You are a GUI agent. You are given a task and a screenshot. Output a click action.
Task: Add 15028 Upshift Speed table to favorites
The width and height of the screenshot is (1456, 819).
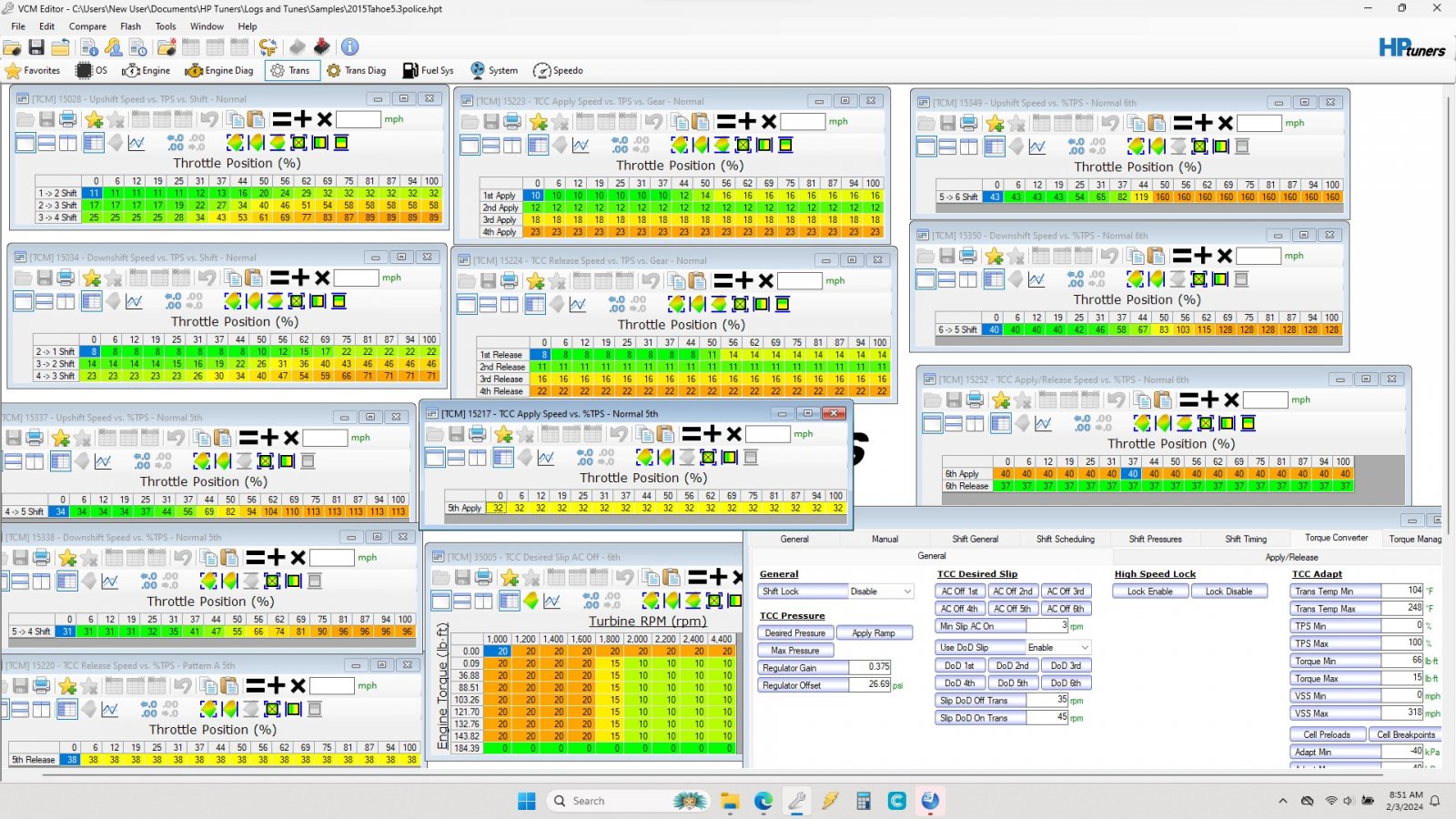pyautogui.click(x=94, y=119)
